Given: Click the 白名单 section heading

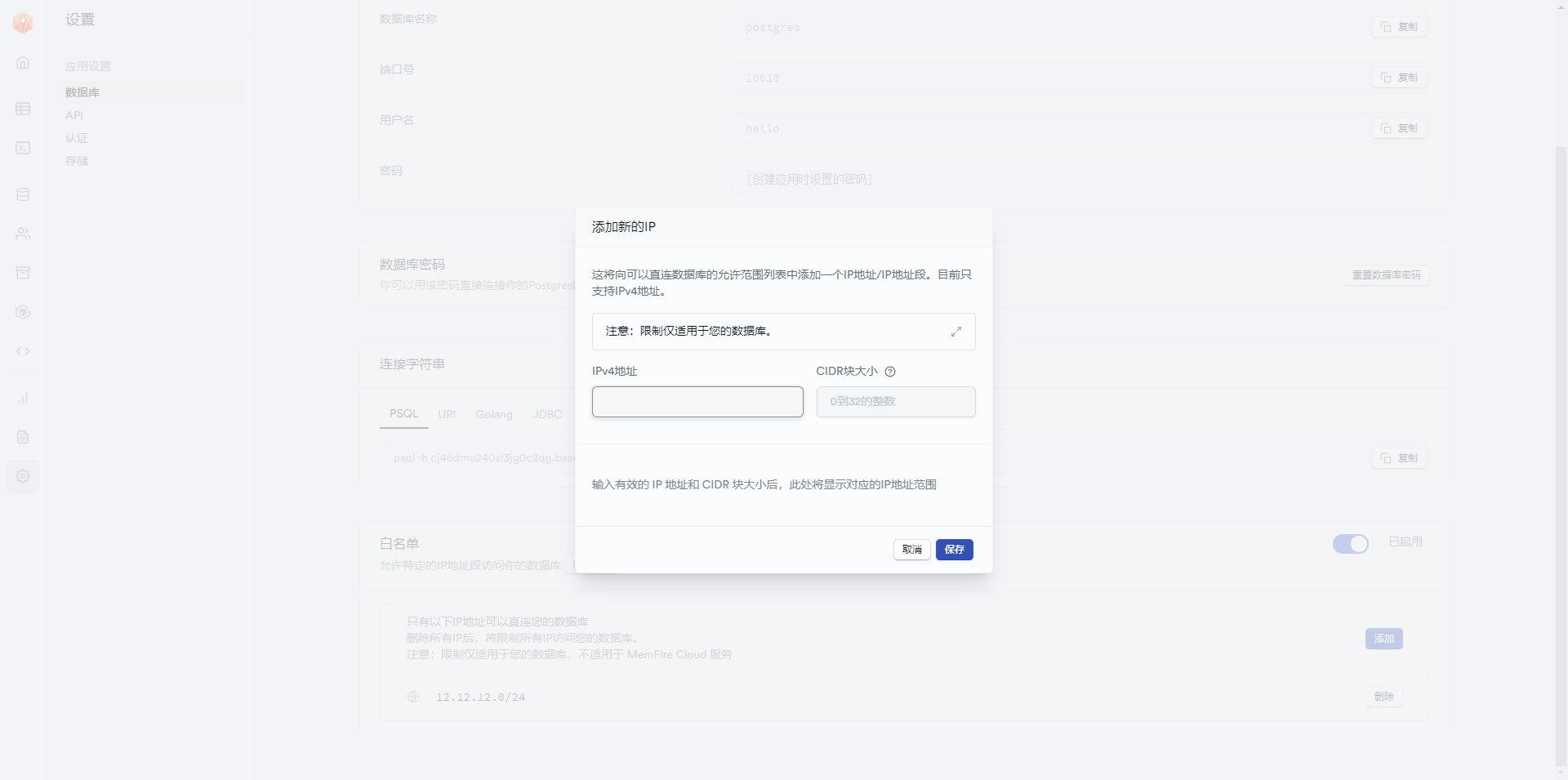Looking at the screenshot, I should 399,544.
